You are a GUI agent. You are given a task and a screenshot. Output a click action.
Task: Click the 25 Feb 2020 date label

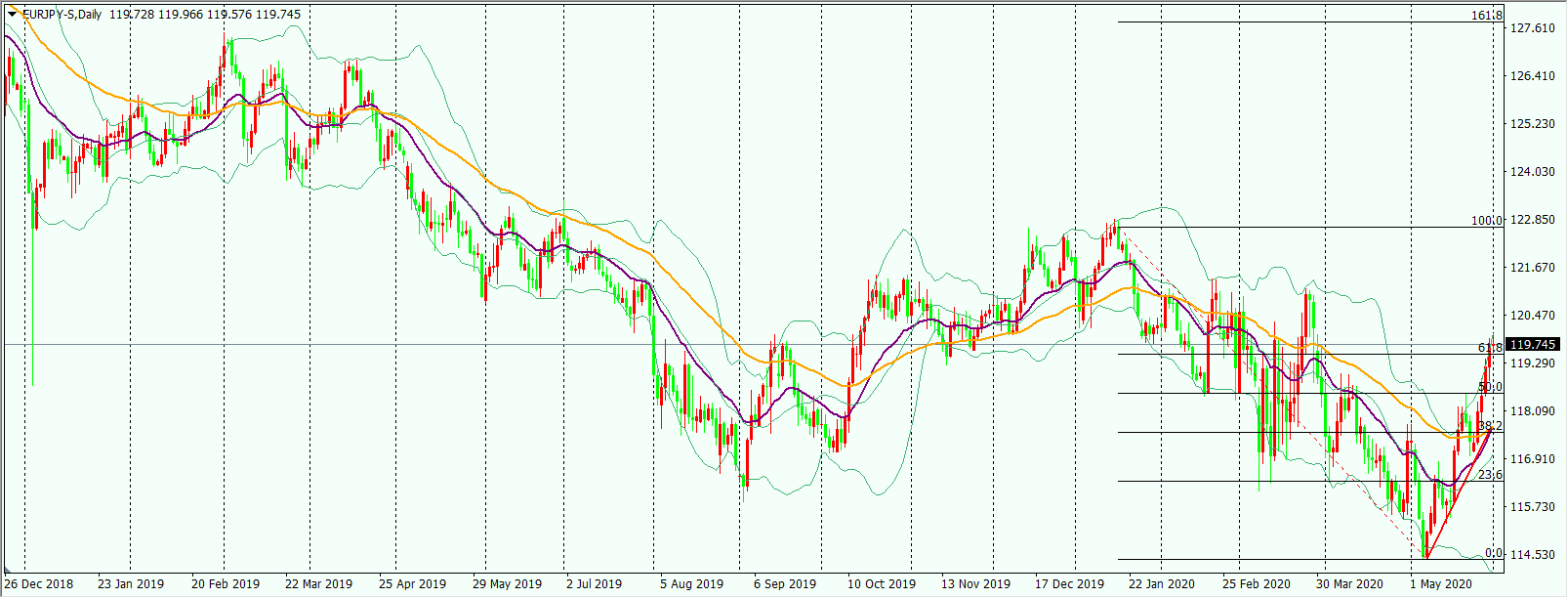pos(1257,584)
